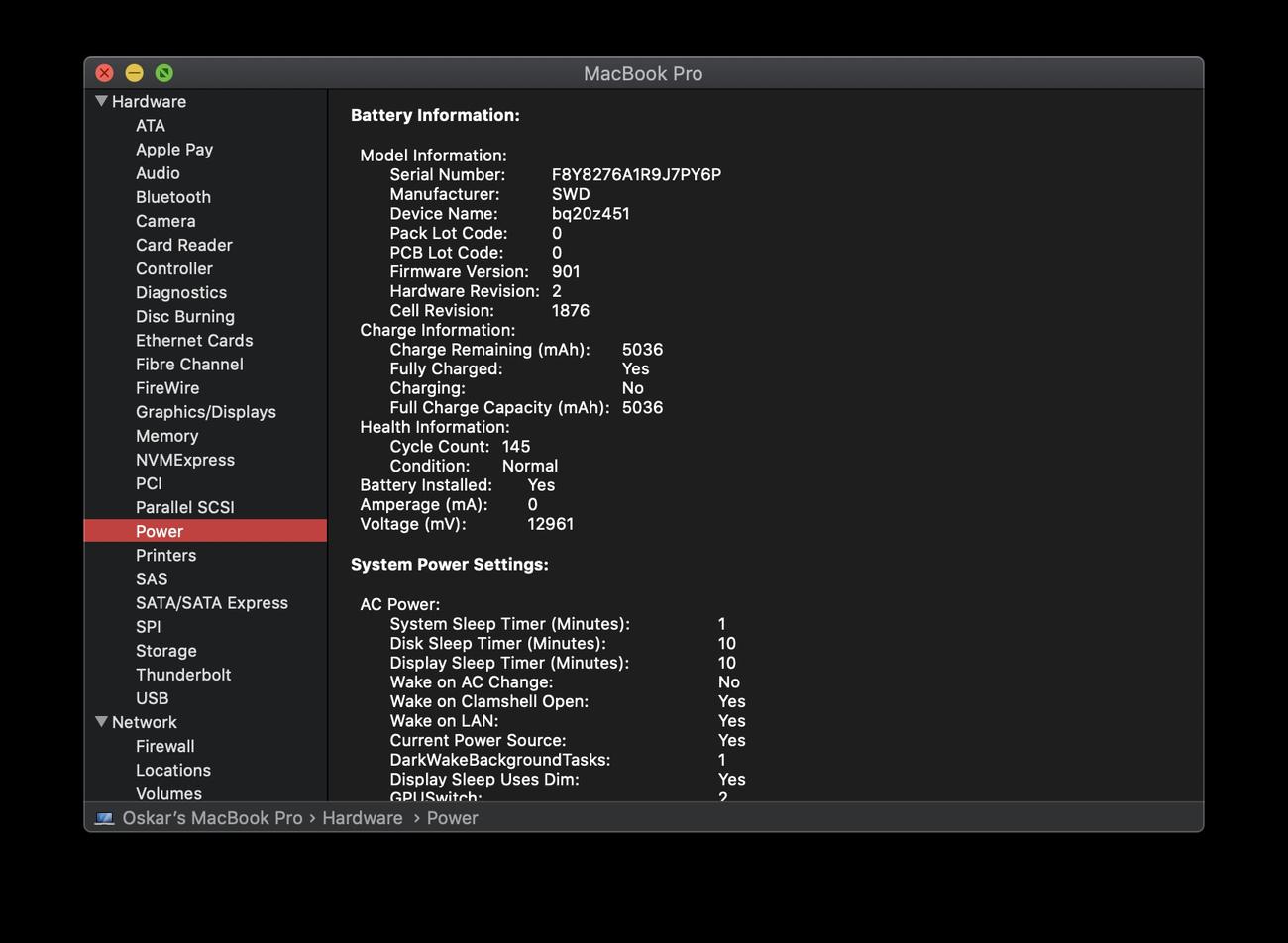1288x943 pixels.
Task: Click the Wake on LAN label
Action: (x=444, y=721)
